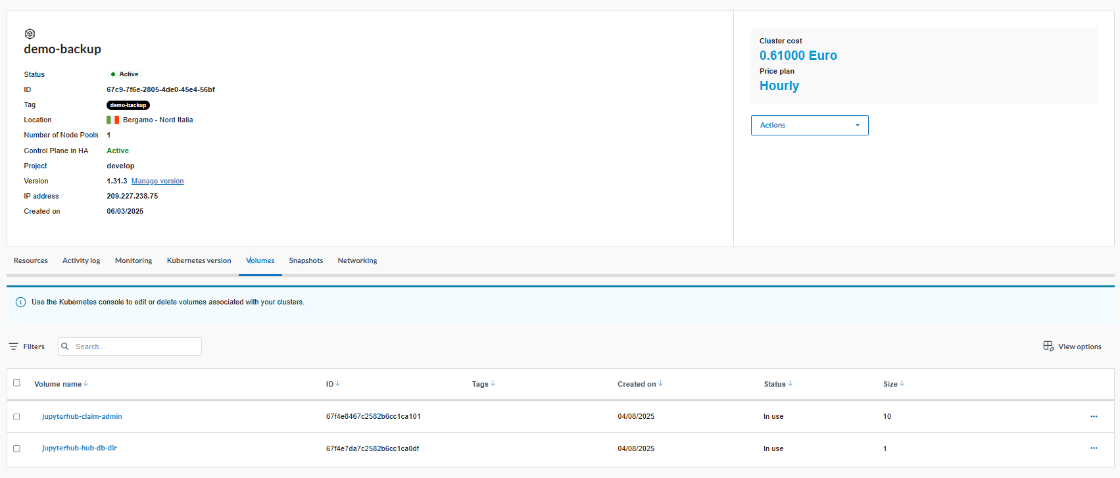Sort the table by the Created on column
This screenshot has width=1120, height=478.
click(640, 383)
